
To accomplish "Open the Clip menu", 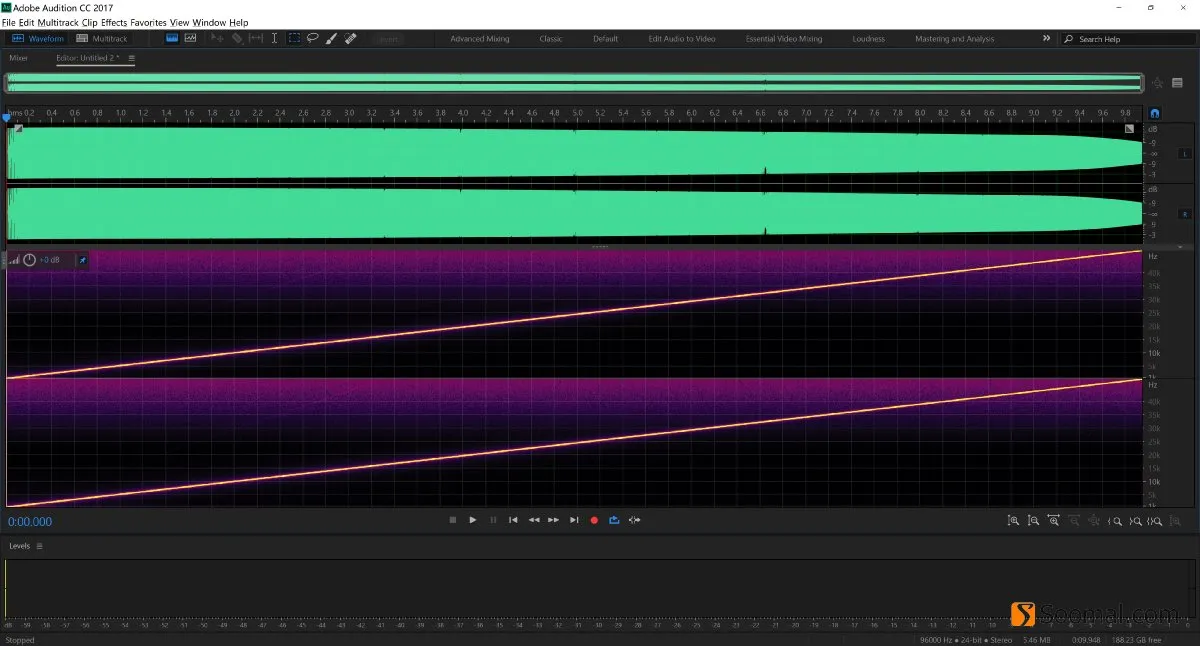I will [90, 22].
